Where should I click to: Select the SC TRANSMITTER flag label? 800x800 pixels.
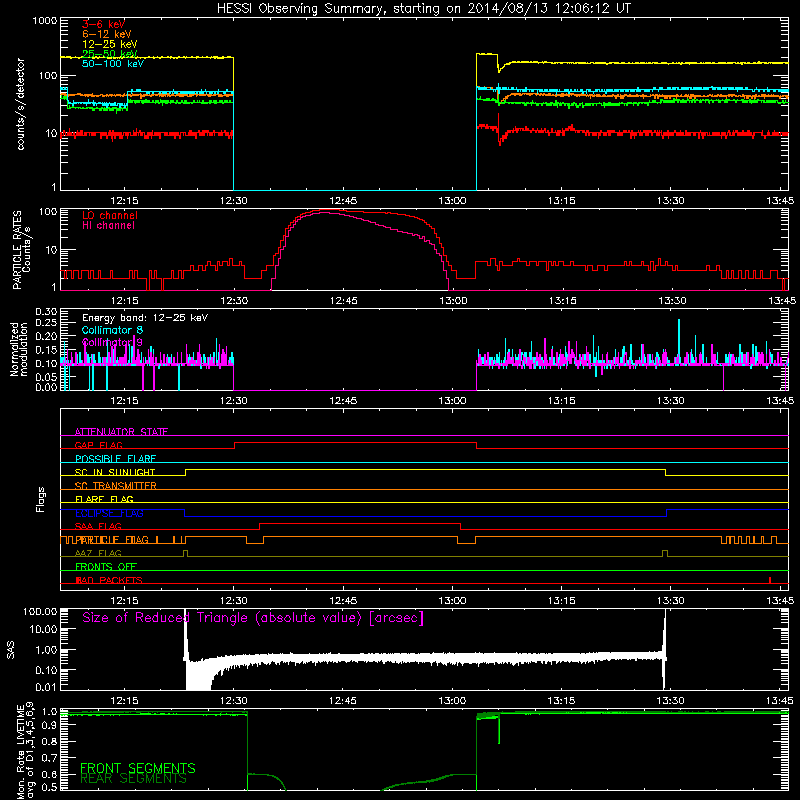click(115, 485)
